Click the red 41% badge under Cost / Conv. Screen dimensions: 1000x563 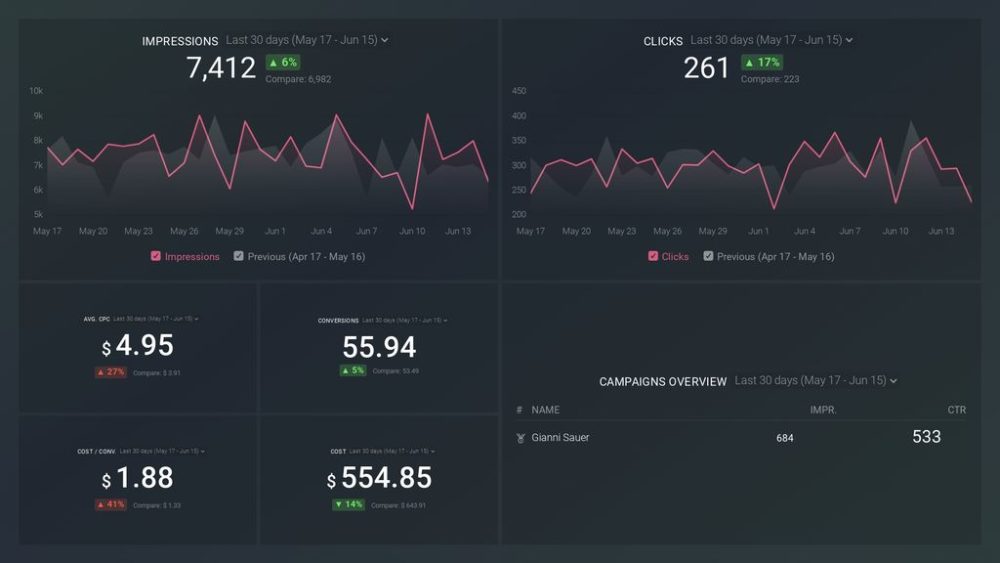[x=111, y=505]
